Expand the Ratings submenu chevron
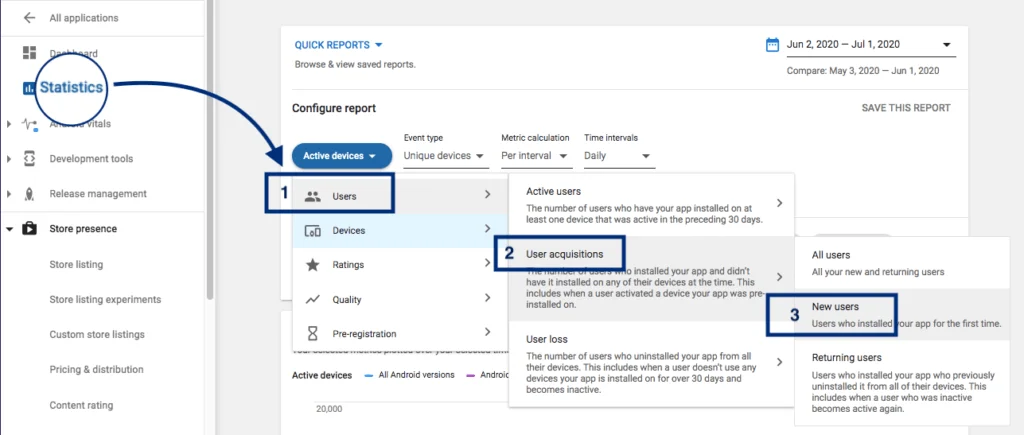Viewport: 1024px width, 435px height. [487, 263]
